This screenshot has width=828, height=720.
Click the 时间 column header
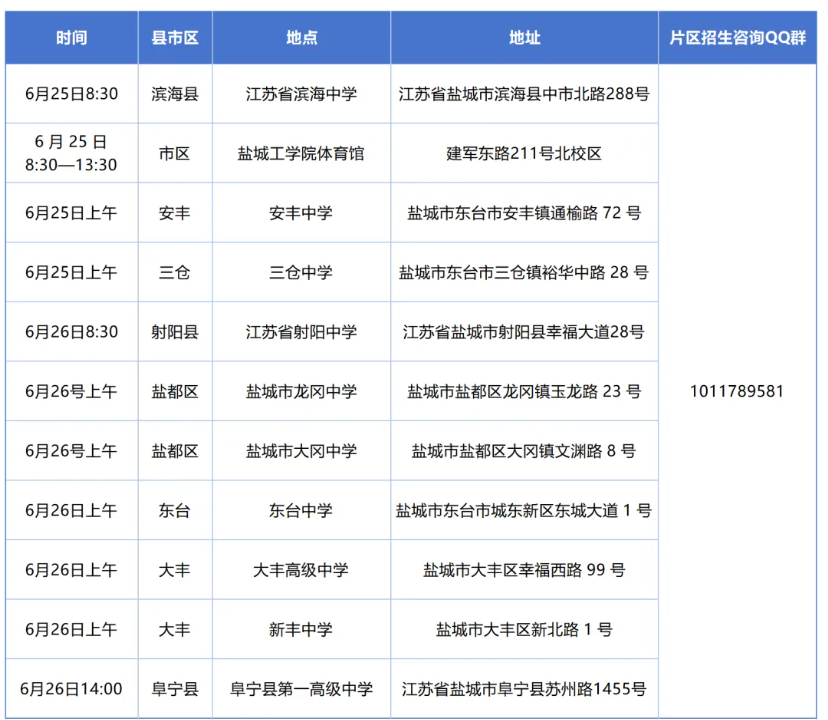72,38
